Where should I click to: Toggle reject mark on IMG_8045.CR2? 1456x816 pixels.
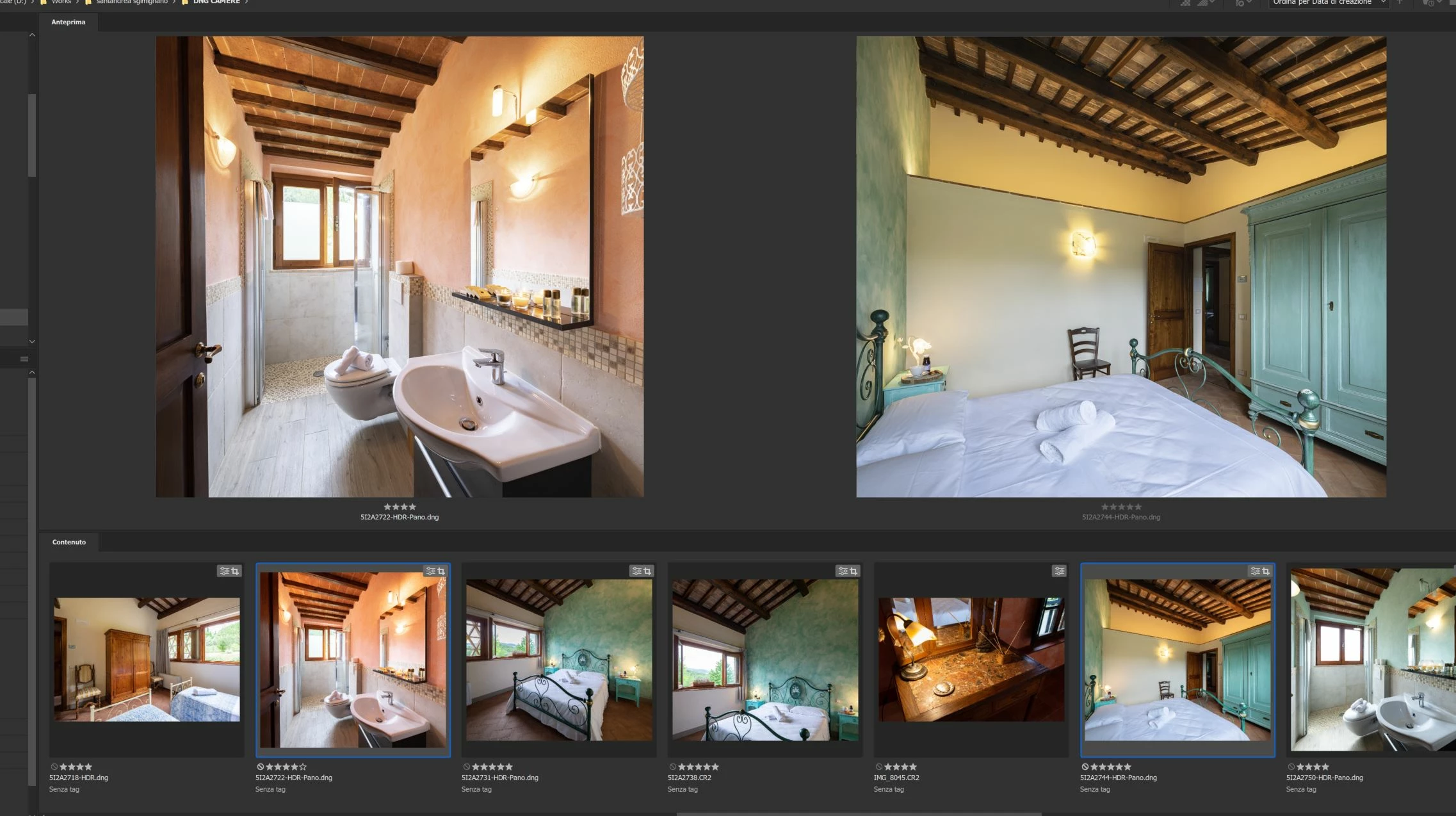(878, 767)
